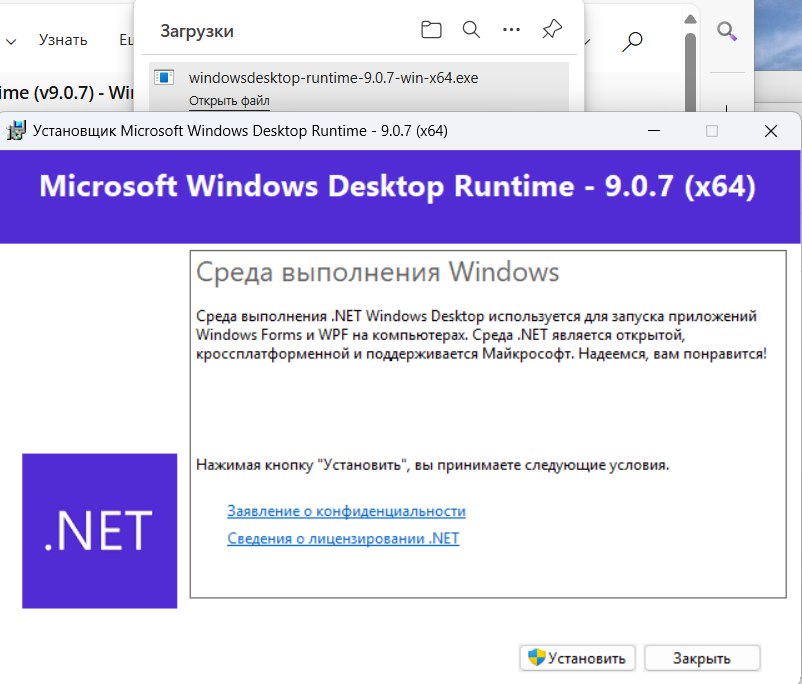Click the search icon in Загрузки panel

(x=471, y=30)
